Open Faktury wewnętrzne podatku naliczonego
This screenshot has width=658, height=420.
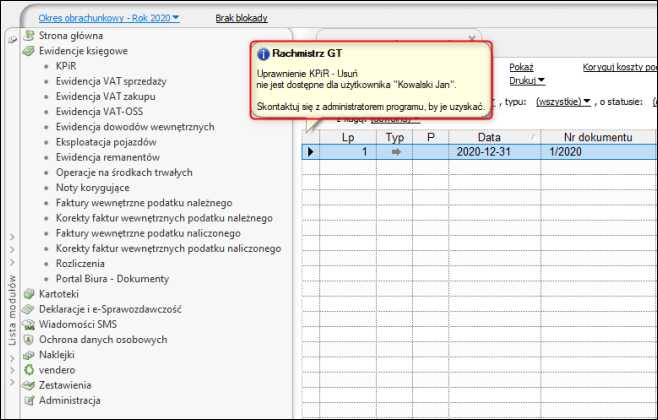pyautogui.click(x=148, y=233)
